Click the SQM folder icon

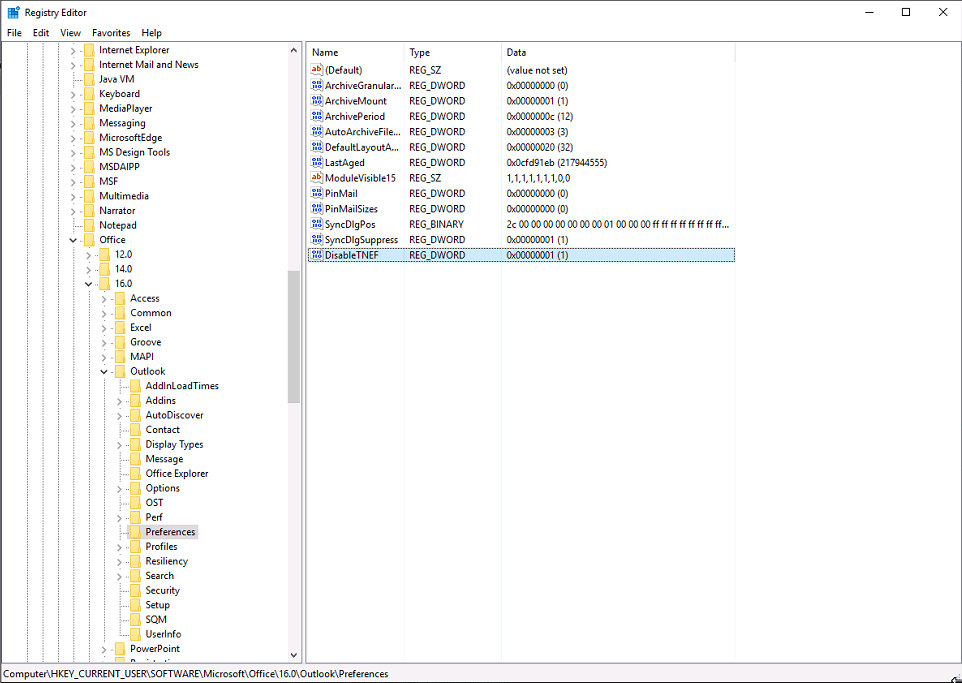[135, 620]
